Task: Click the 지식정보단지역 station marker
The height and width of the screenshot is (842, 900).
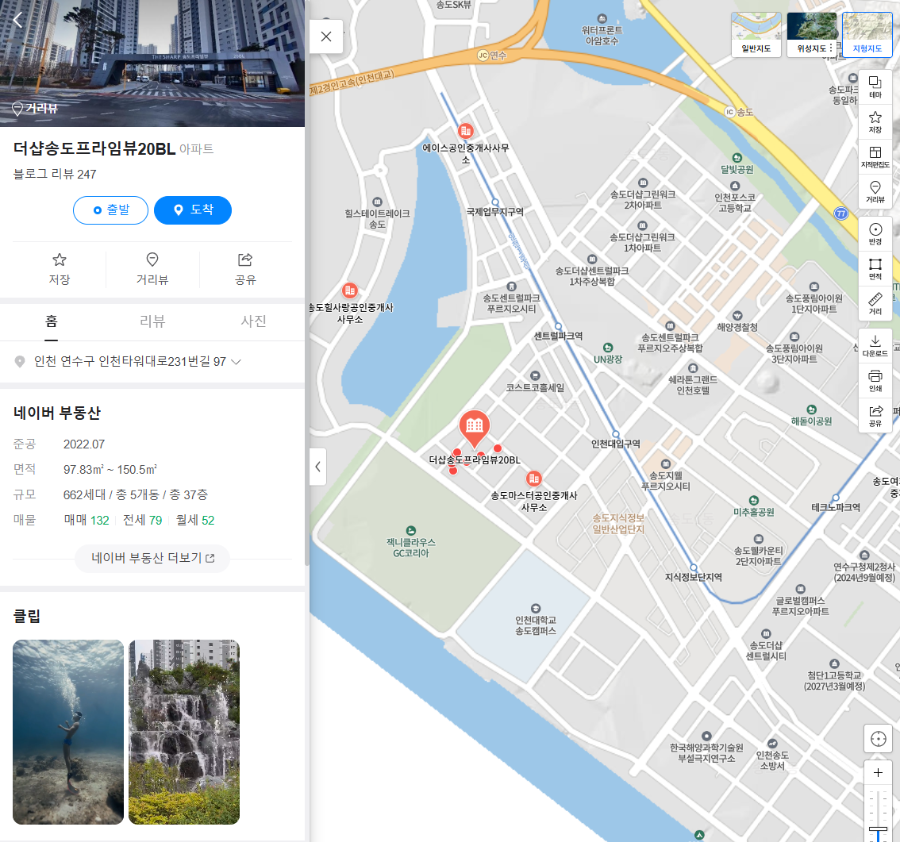Action: click(693, 567)
